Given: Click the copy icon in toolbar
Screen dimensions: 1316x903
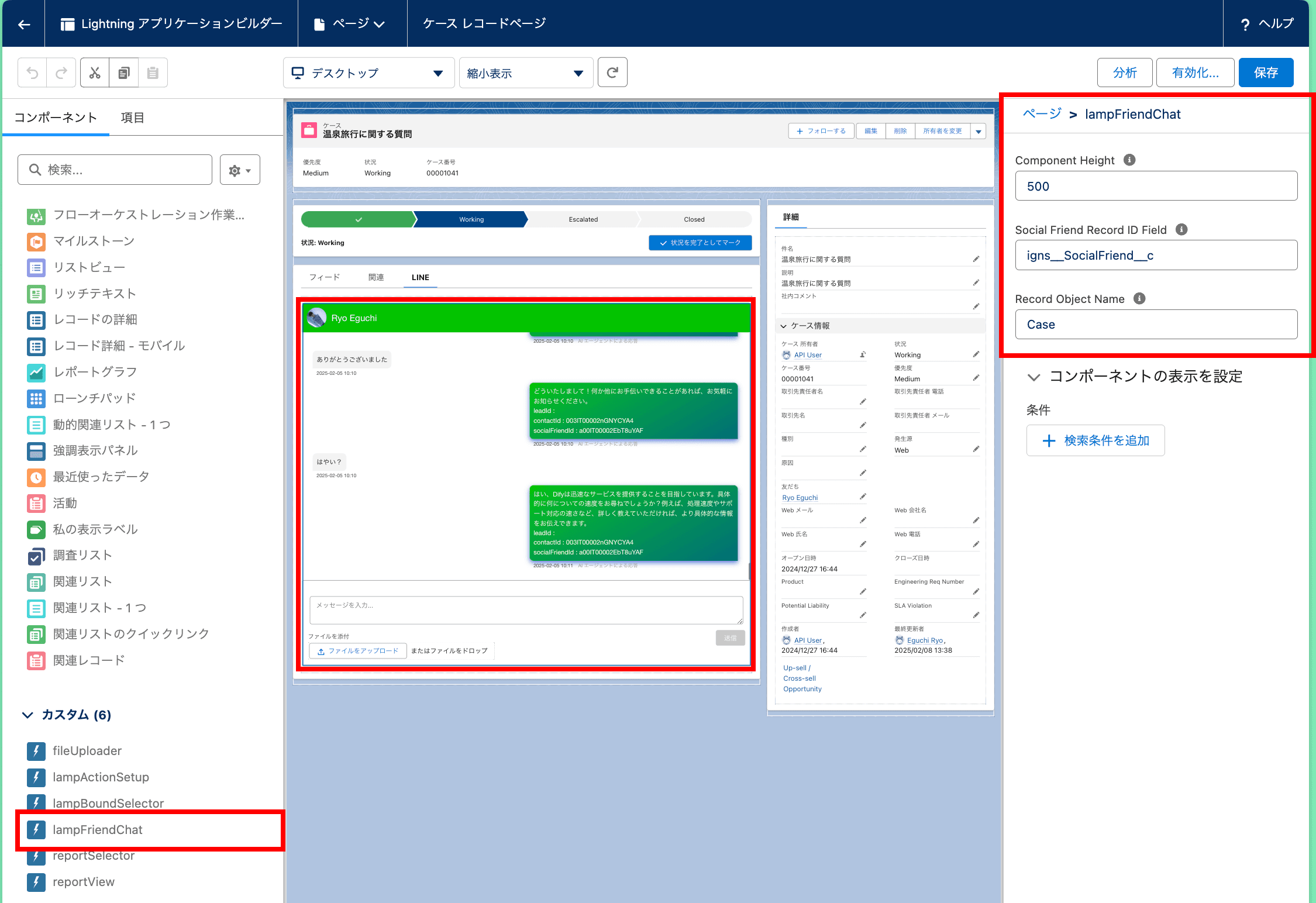Looking at the screenshot, I should tap(124, 73).
